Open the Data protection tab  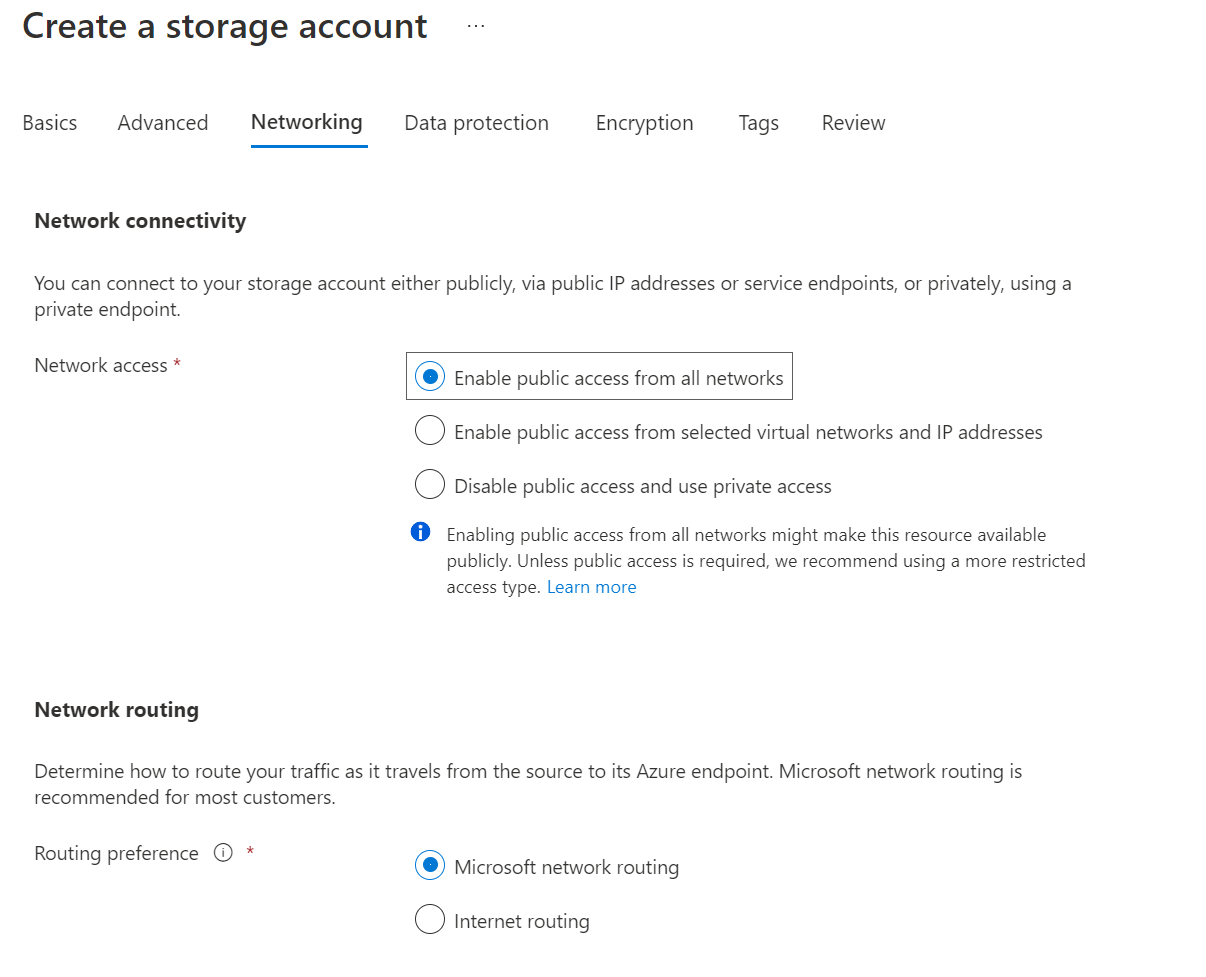[476, 123]
